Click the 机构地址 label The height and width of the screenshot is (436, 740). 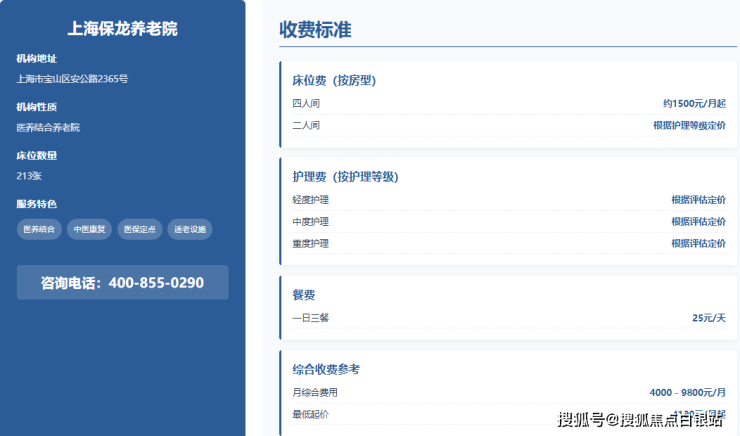click(36, 59)
